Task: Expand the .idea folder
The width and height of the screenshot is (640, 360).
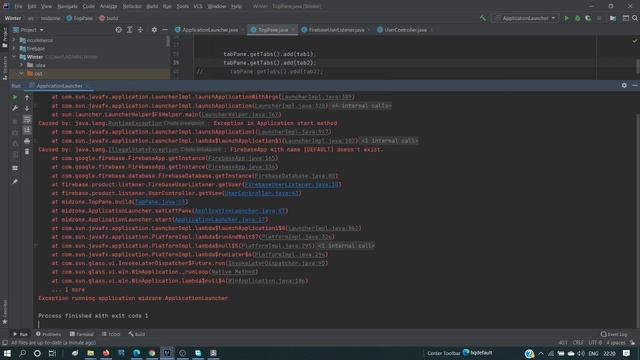Action: pyautogui.click(x=22, y=65)
